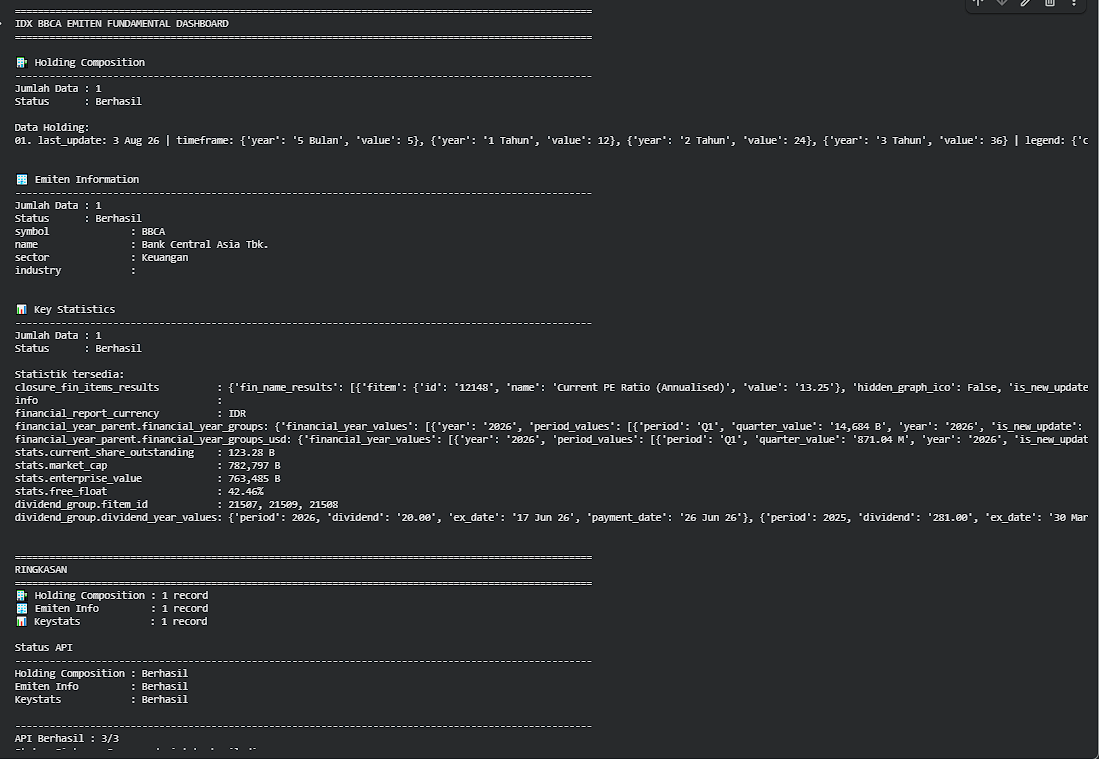
Task: Click the 'Emiten Information' section heading
Action: click(x=87, y=179)
